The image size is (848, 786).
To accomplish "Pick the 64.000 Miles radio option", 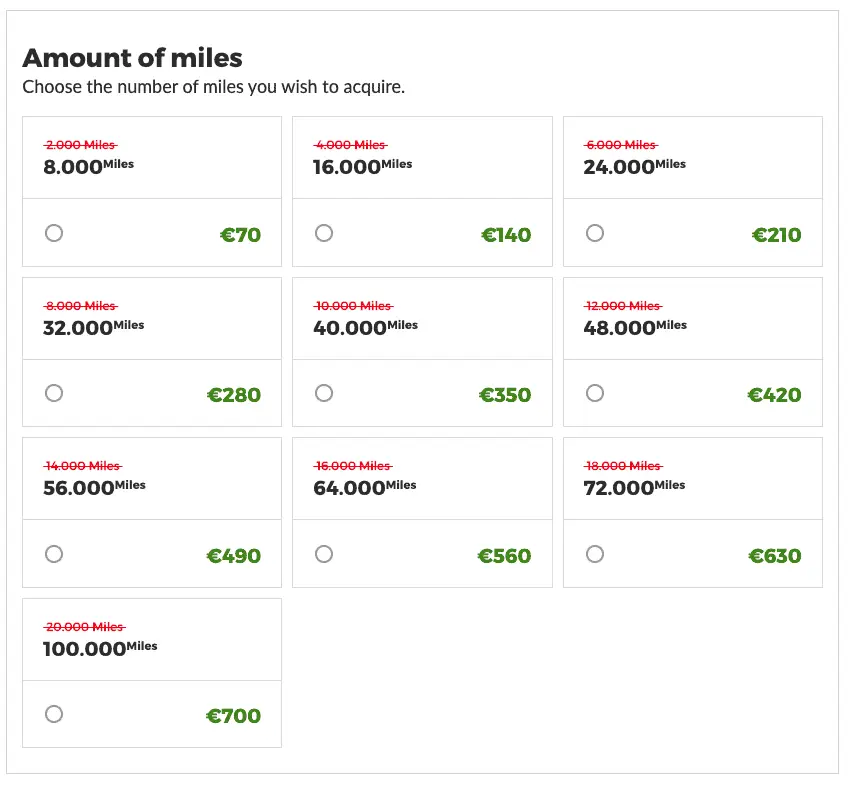I will point(324,554).
